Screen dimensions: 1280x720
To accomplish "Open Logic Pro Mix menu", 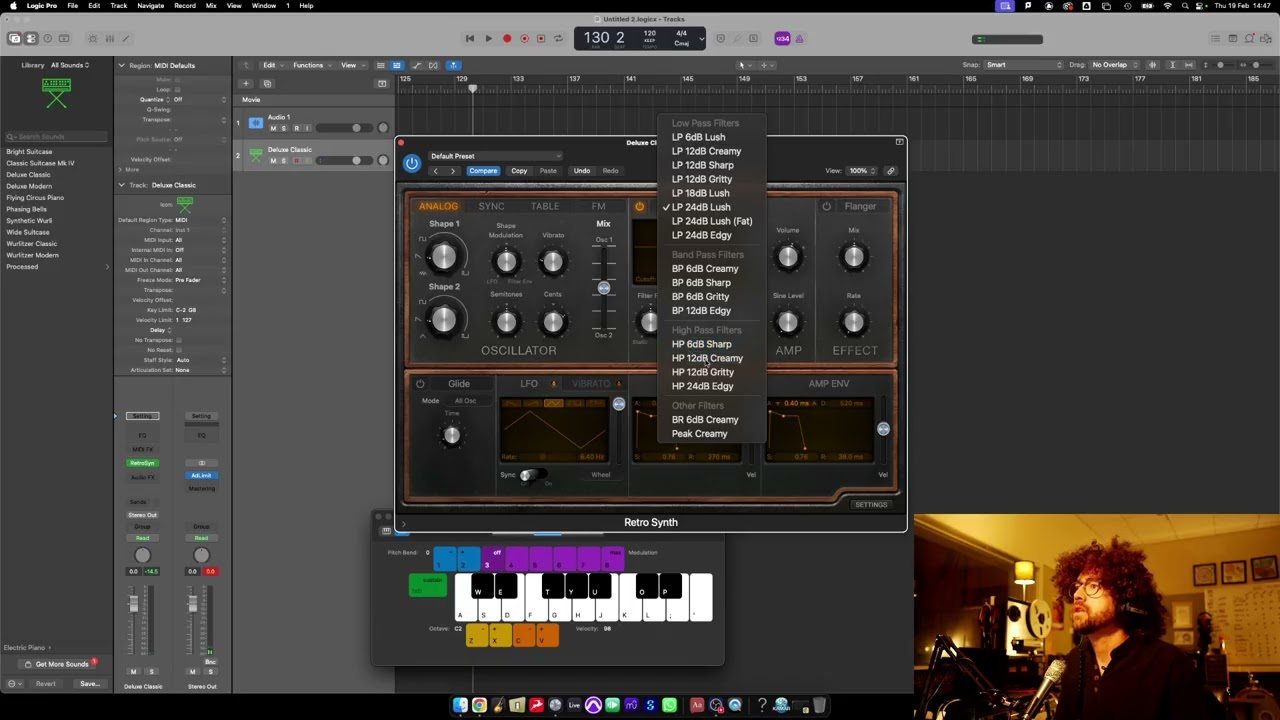I will tap(211, 6).
